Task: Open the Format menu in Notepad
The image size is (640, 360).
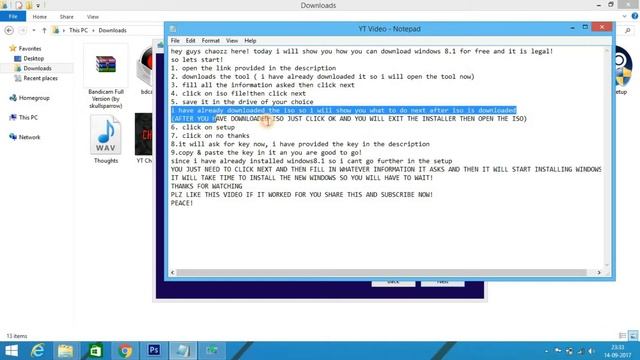Action: 211,41
